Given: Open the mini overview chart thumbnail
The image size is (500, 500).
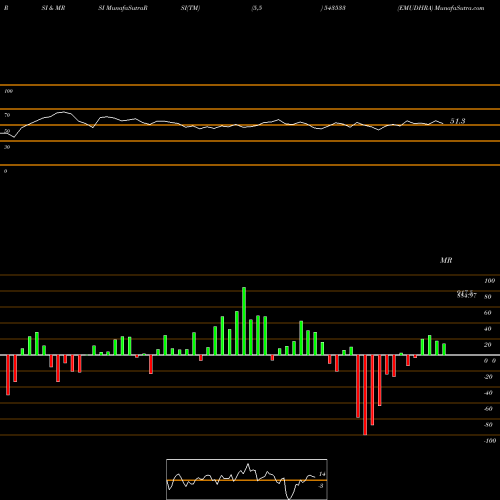Looking at the screenshot, I should click(x=247, y=479).
